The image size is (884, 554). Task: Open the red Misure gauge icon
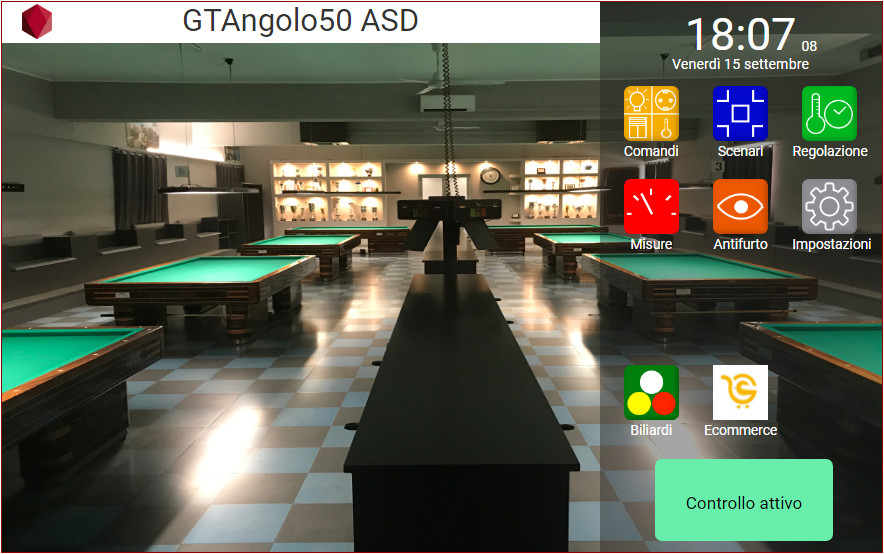click(651, 206)
